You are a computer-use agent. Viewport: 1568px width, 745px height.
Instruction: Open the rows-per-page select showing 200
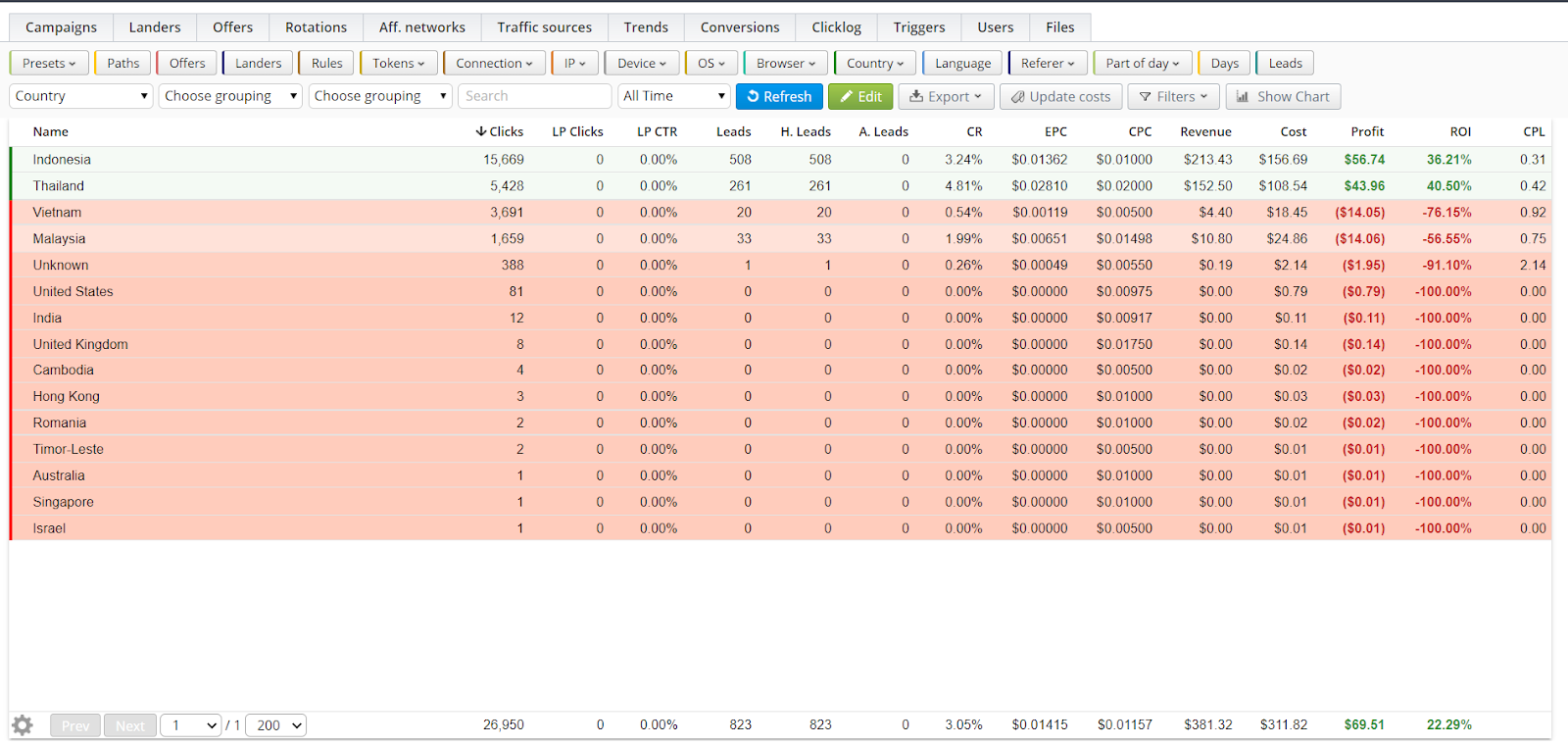click(x=275, y=725)
